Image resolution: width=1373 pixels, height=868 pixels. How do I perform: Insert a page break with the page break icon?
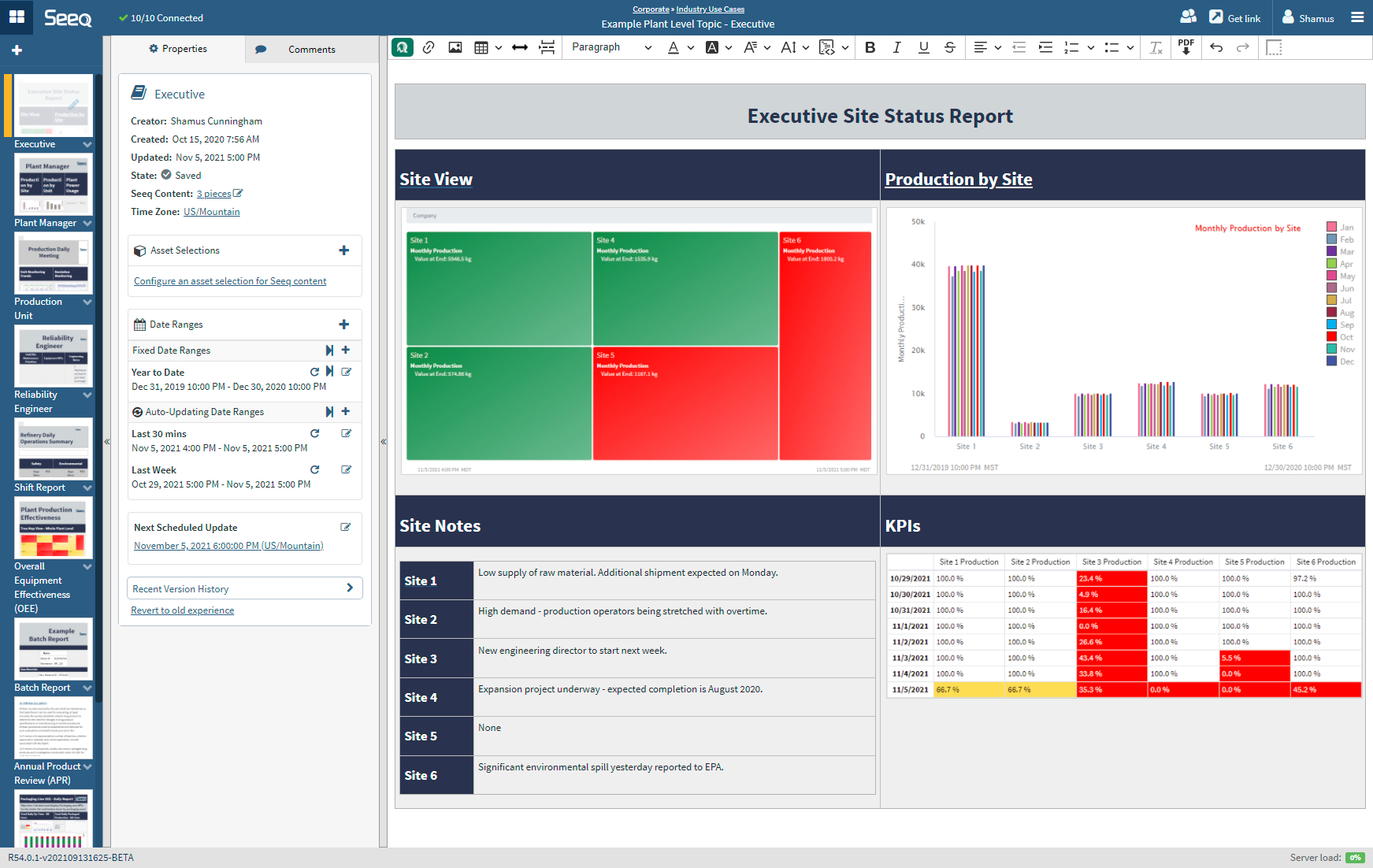coord(547,47)
